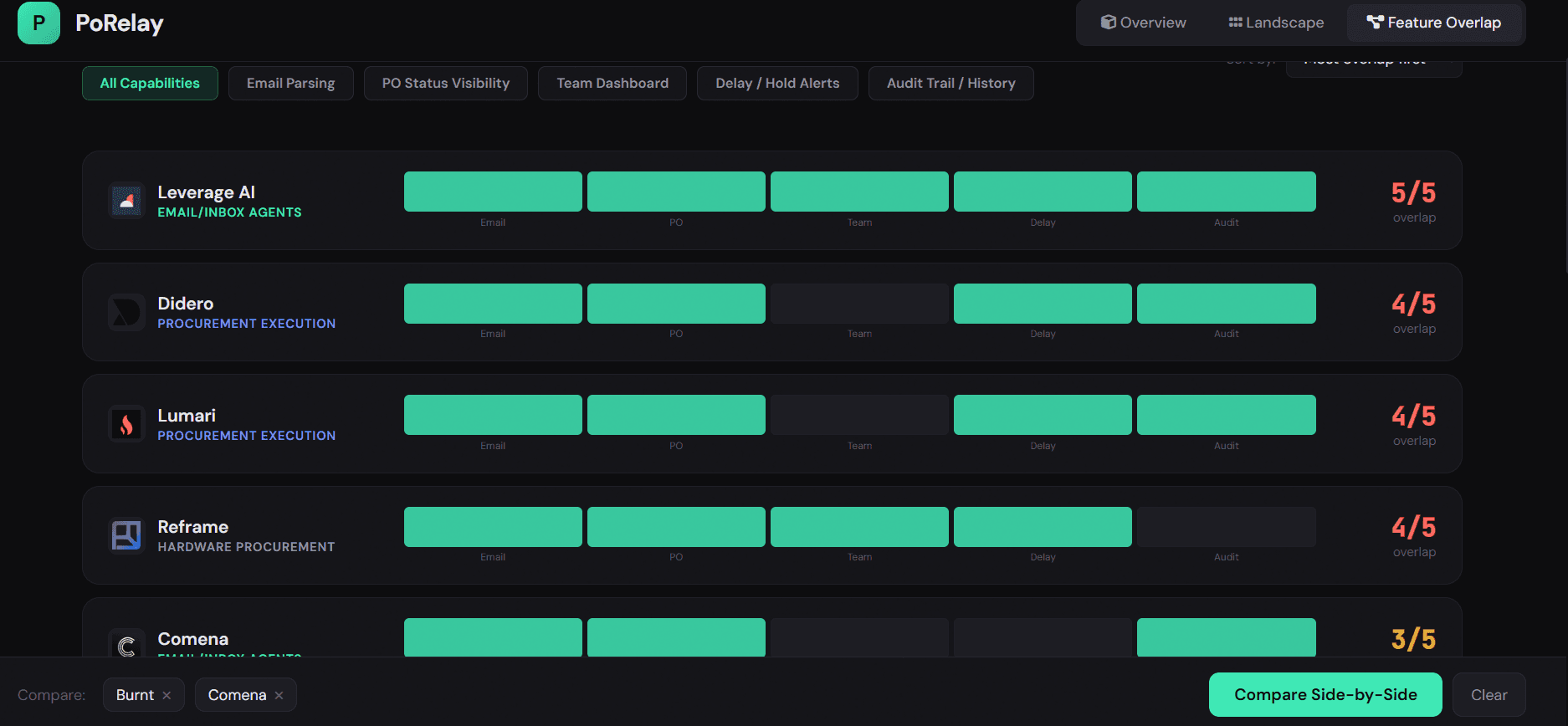The height and width of the screenshot is (726, 1568).
Task: Open the Reframe company name
Action: pos(192,527)
